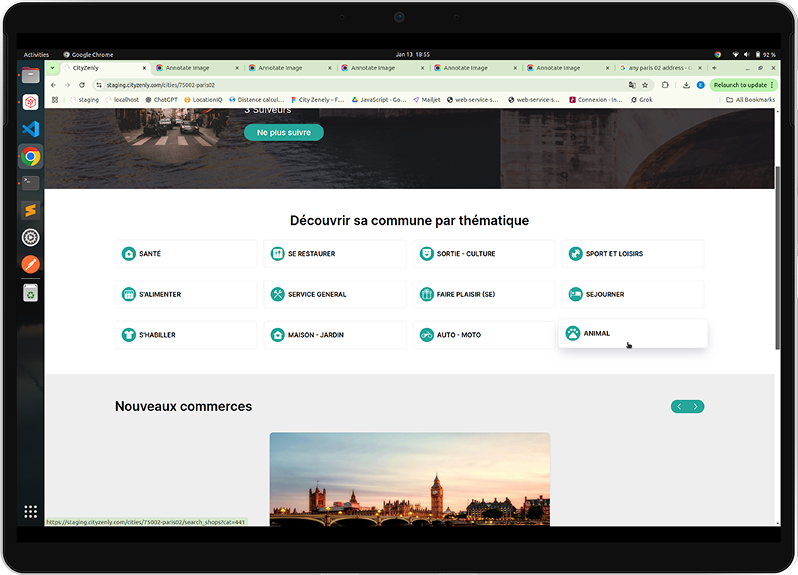Screen dimensions: 798x575
Task: Select the MAISON - JARDIN theme
Action: click(x=335, y=335)
